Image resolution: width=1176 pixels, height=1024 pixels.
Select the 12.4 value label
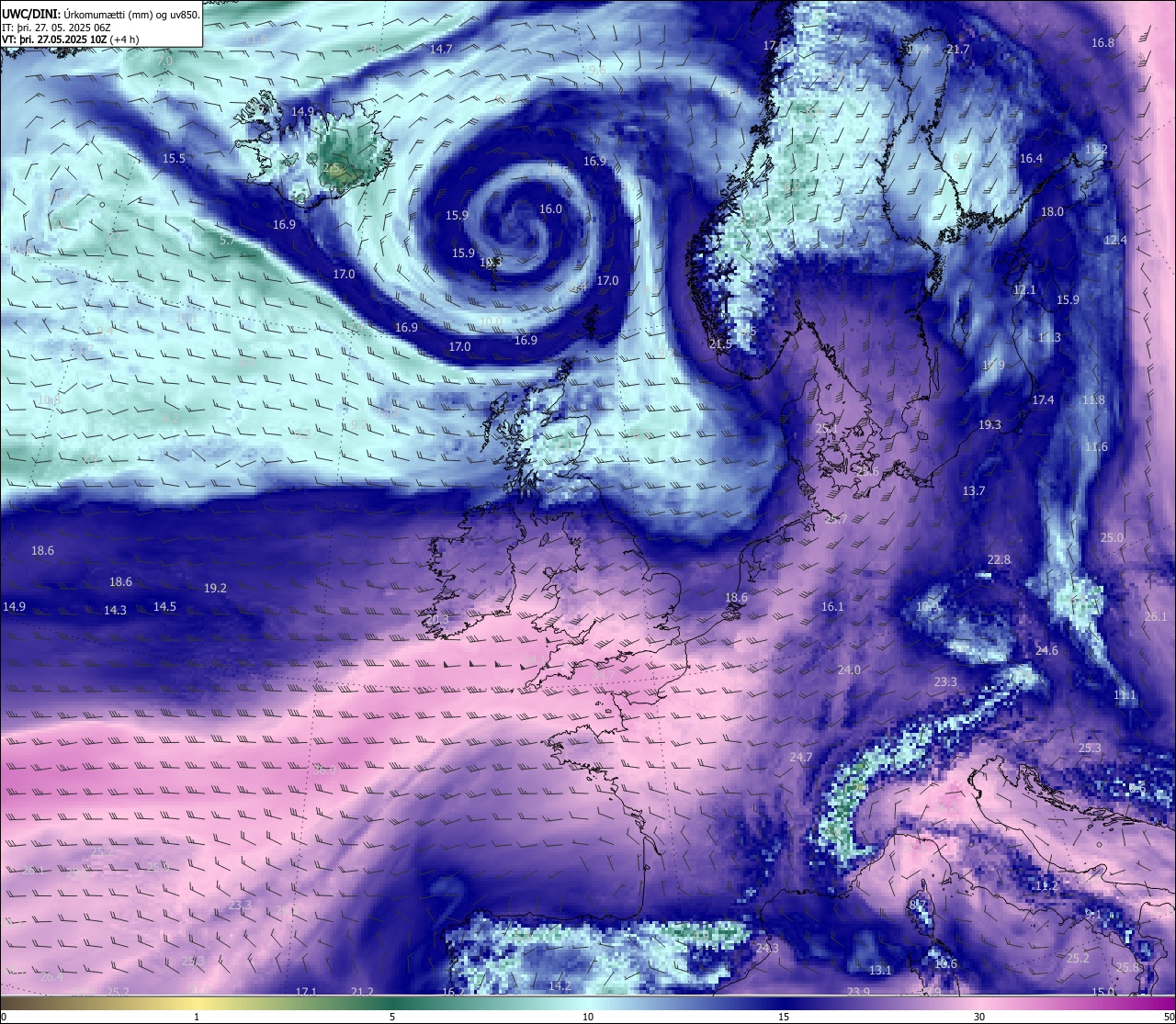pyautogui.click(x=1114, y=241)
